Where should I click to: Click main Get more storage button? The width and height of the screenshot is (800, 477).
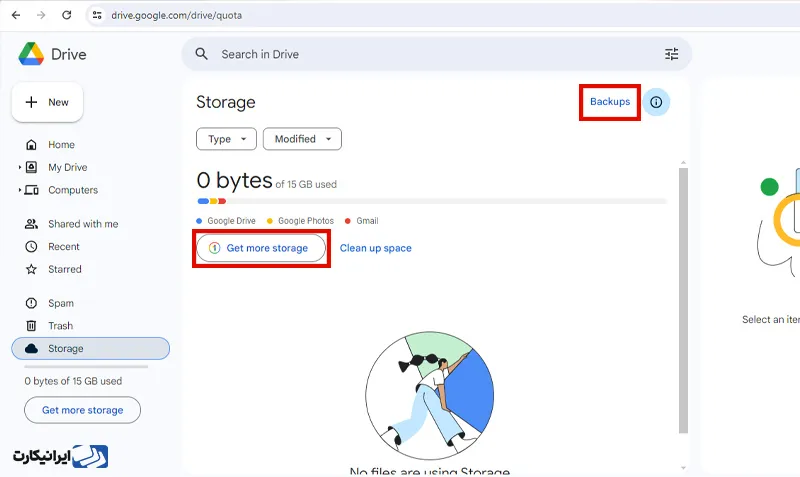pyautogui.click(x=261, y=248)
